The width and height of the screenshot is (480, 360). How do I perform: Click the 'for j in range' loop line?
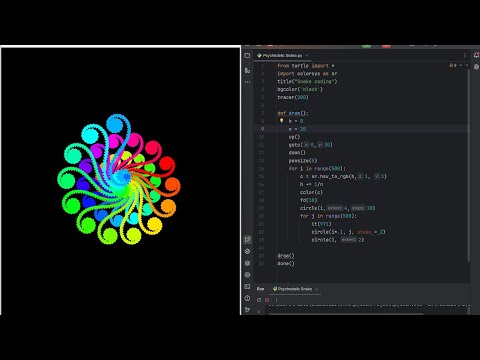click(x=328, y=216)
